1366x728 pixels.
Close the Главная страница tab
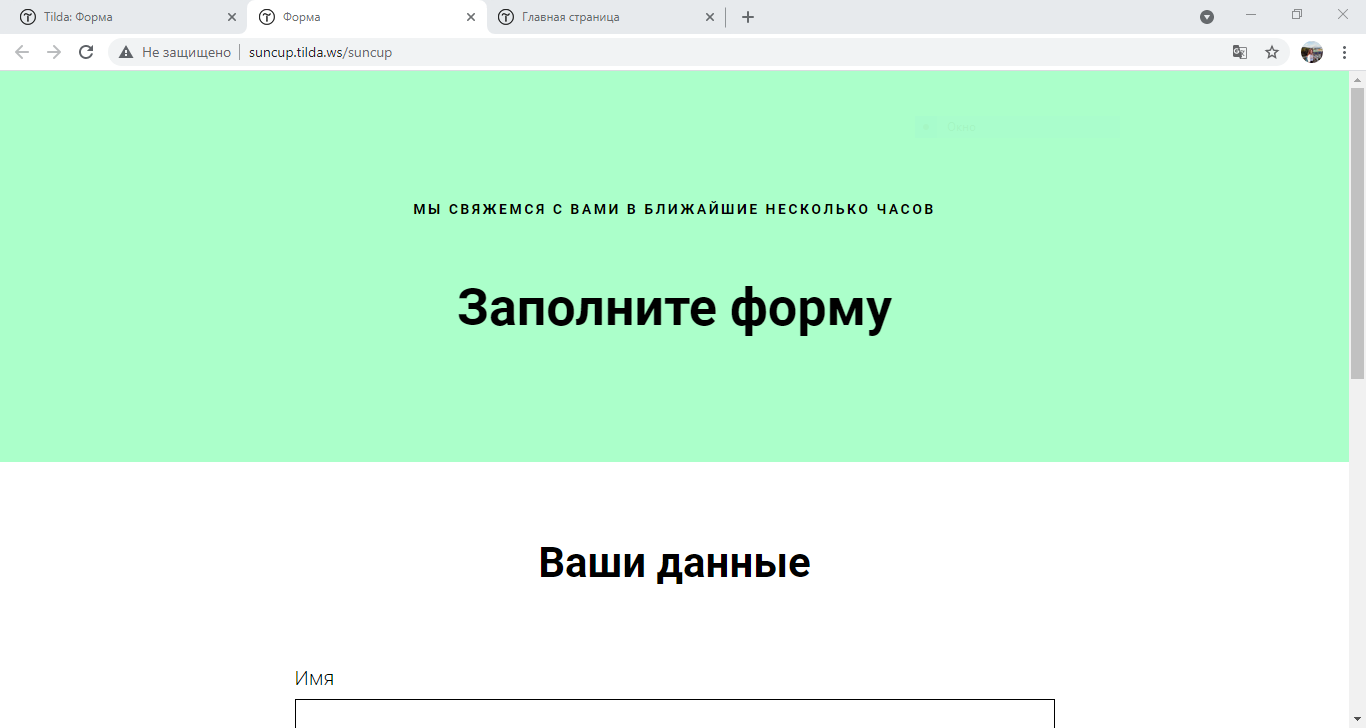710,17
